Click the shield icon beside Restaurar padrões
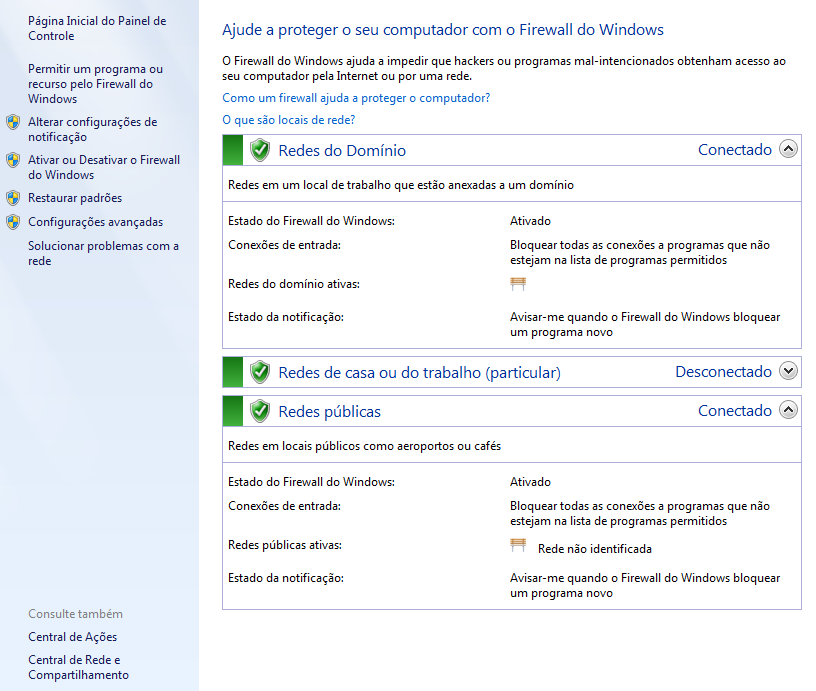 pos(13,198)
